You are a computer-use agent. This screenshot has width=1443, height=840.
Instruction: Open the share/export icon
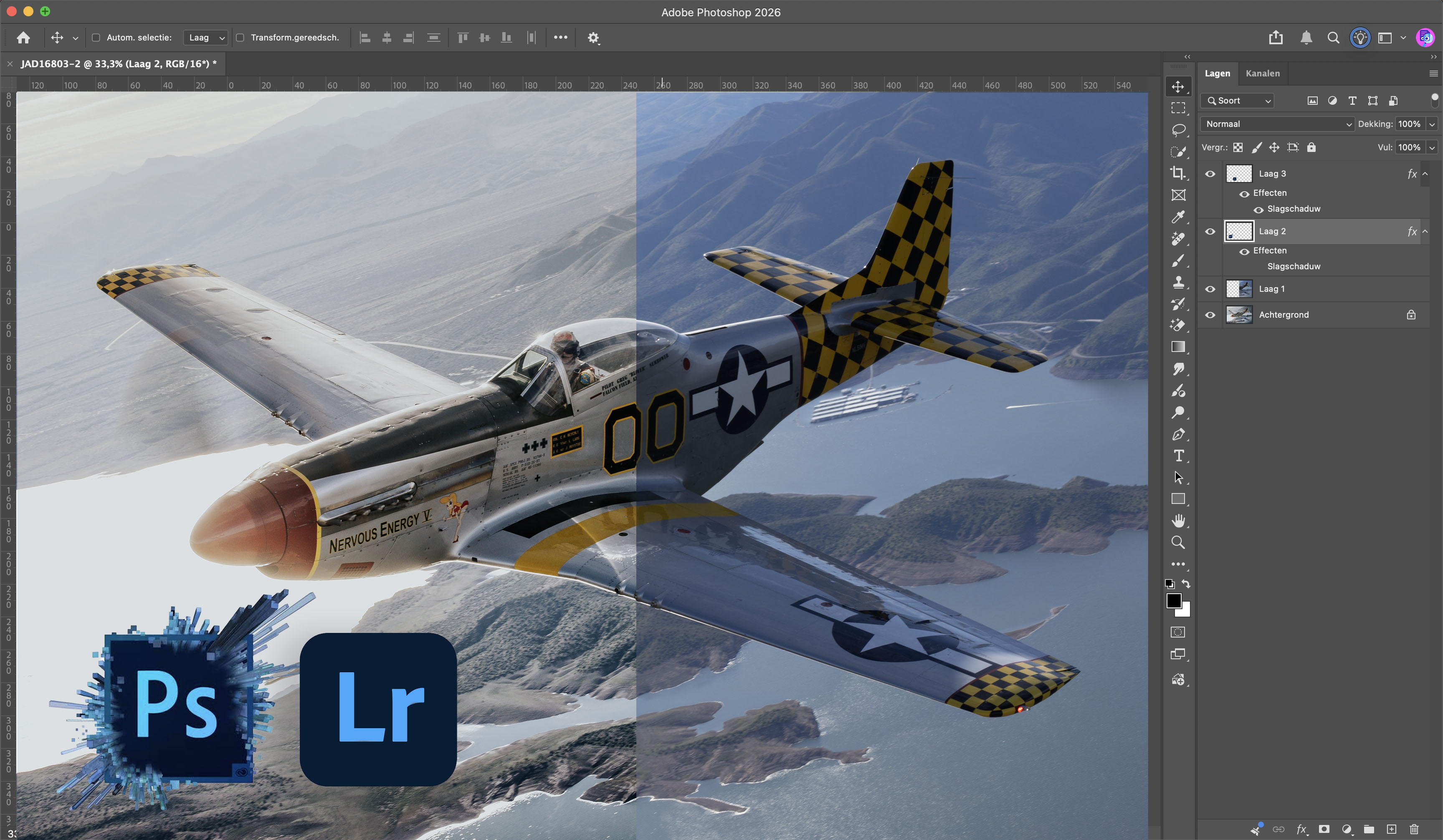pyautogui.click(x=1276, y=38)
